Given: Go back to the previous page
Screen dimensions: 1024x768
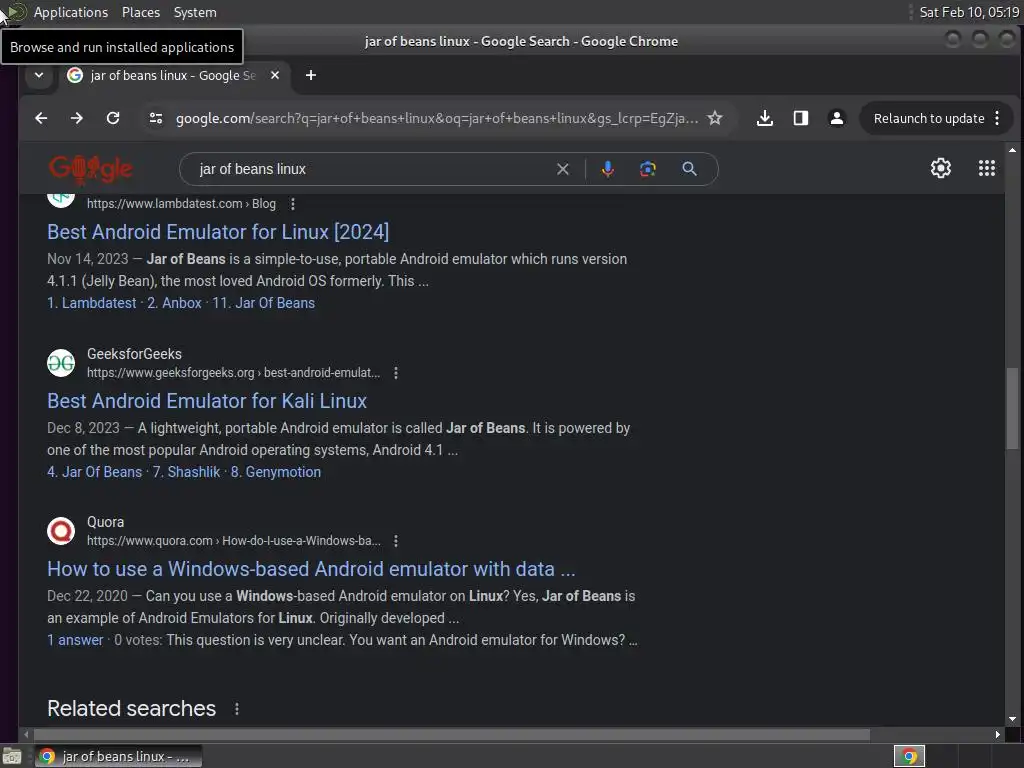Looking at the screenshot, I should (41, 118).
